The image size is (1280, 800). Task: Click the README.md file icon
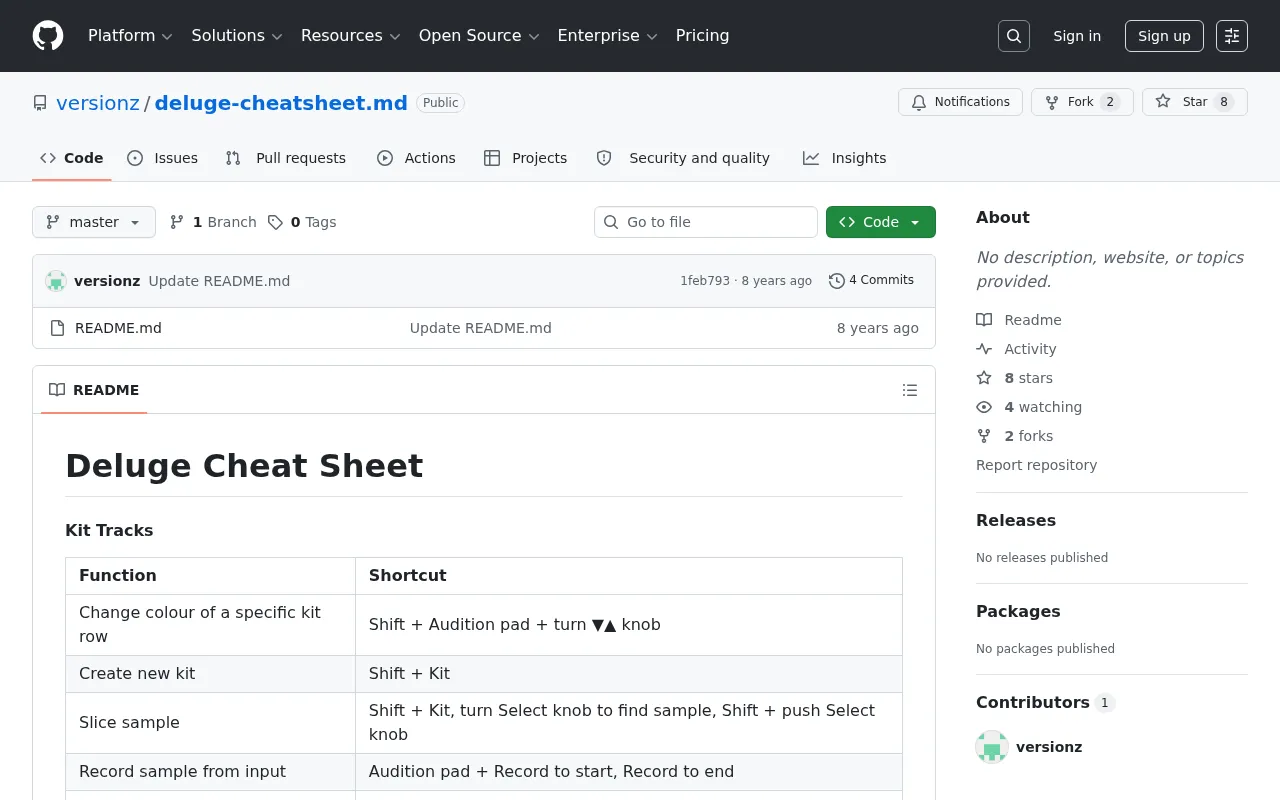[57, 328]
